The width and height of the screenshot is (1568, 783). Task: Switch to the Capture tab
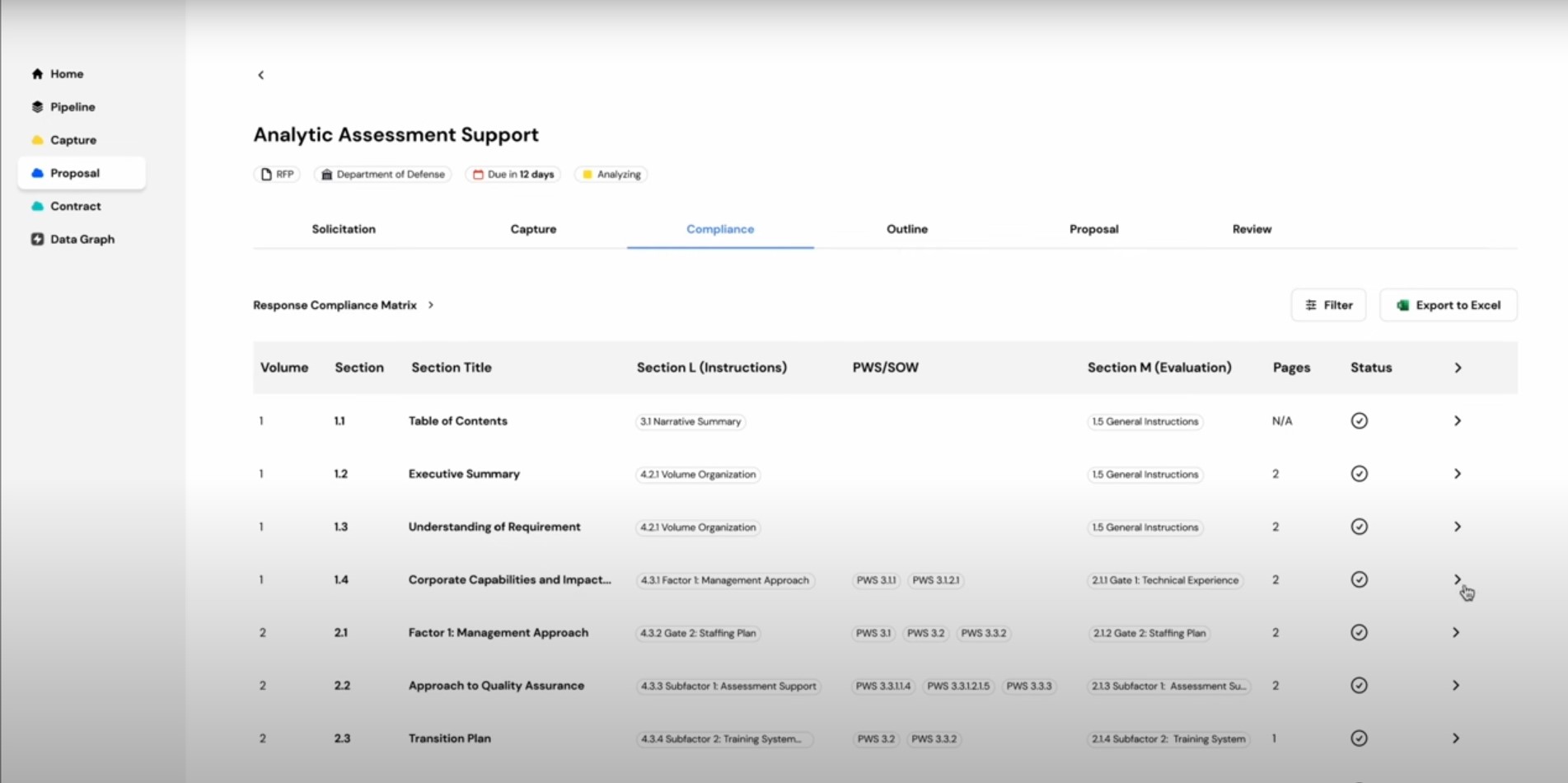pyautogui.click(x=533, y=229)
